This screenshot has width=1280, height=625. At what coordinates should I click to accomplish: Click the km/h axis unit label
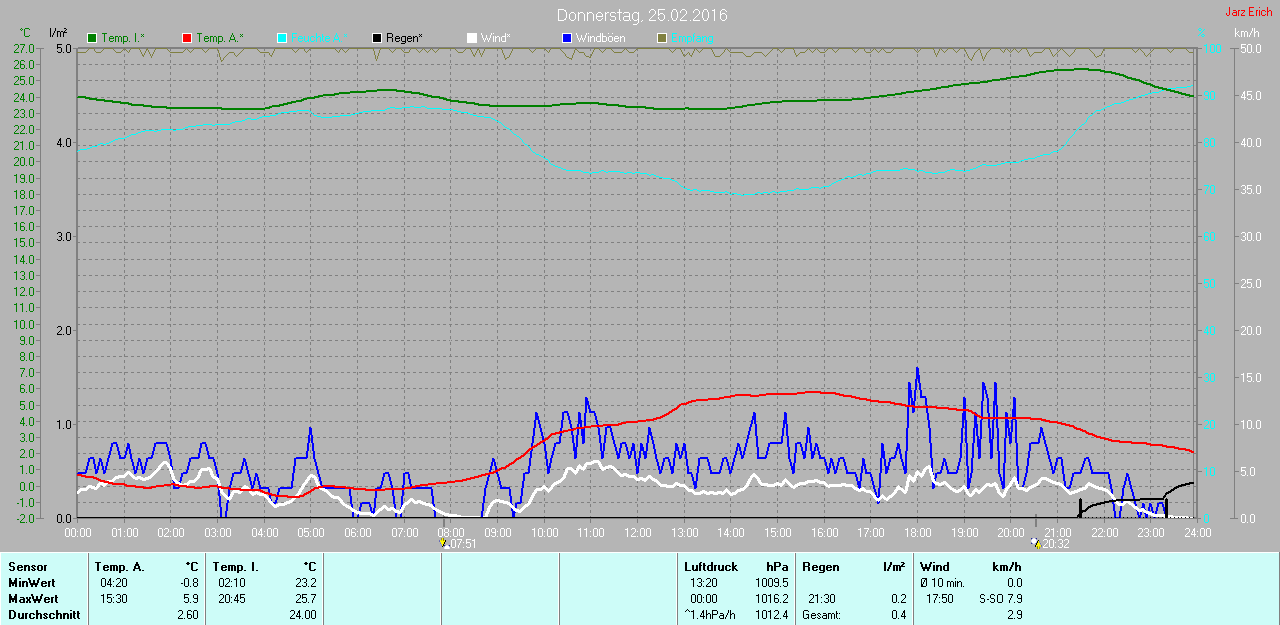pyautogui.click(x=1247, y=33)
